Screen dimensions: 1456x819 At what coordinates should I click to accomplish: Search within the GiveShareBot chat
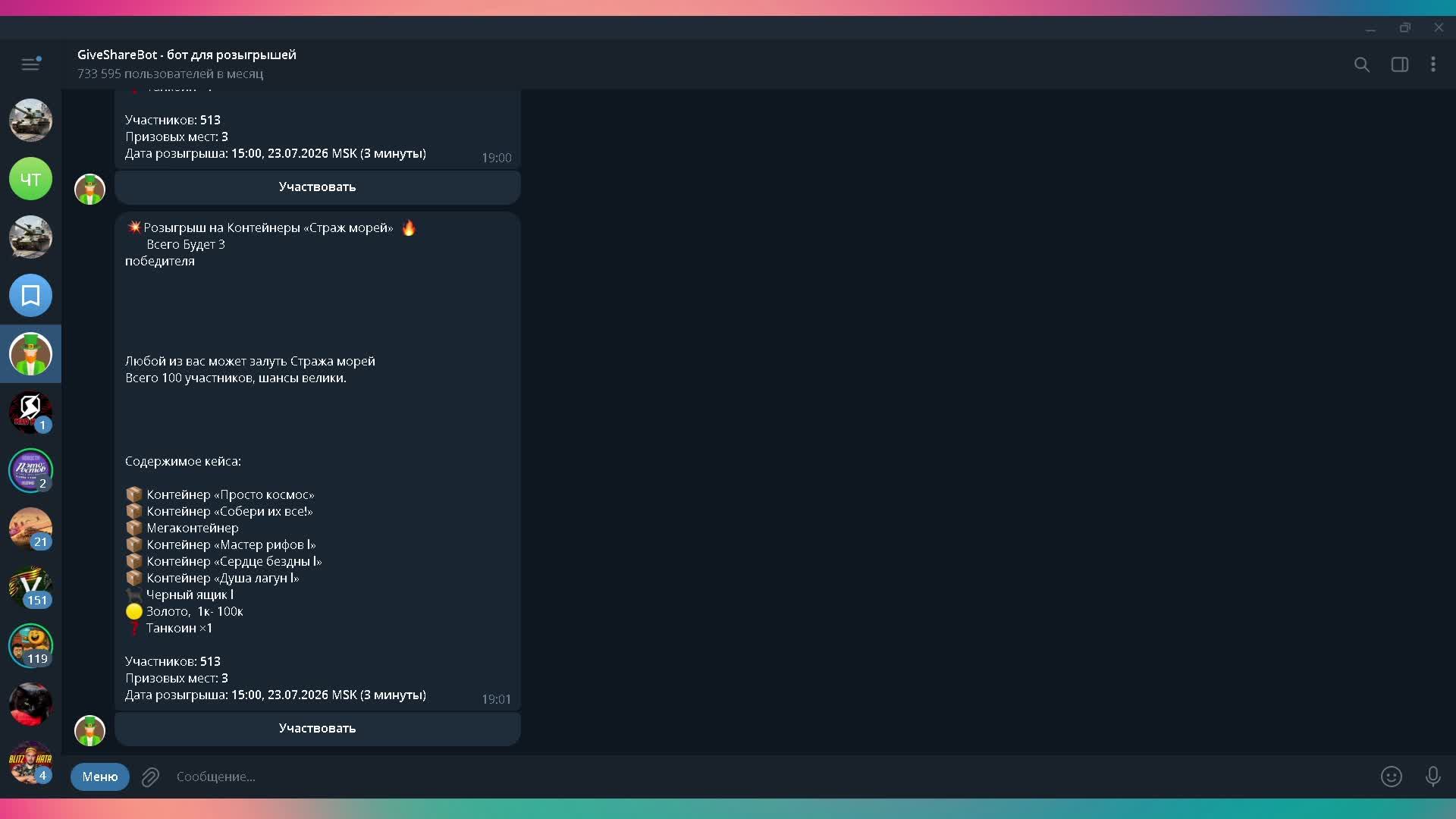[x=1362, y=64]
